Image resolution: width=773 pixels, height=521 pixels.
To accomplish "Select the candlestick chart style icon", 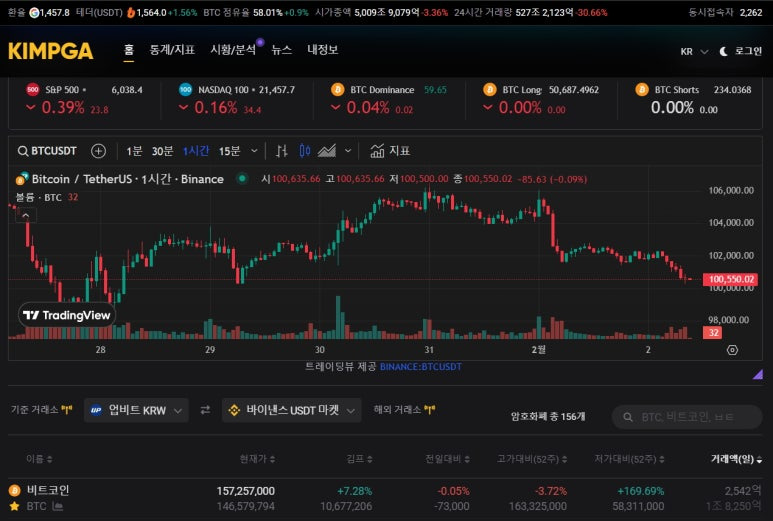I will click(305, 151).
